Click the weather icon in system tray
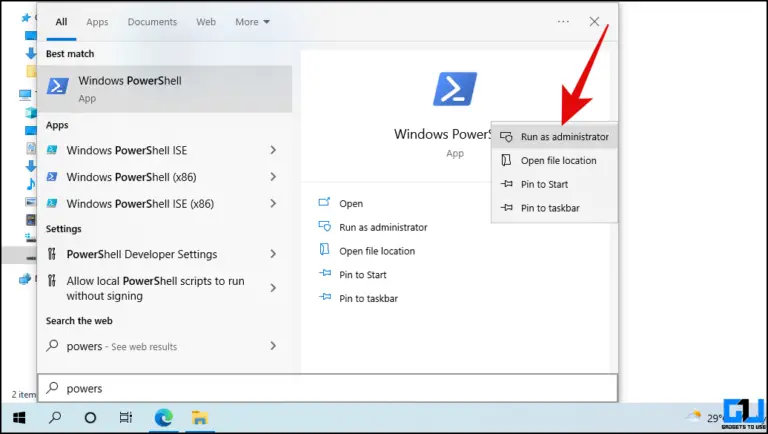Viewport: 768px width, 434px height. pos(693,415)
